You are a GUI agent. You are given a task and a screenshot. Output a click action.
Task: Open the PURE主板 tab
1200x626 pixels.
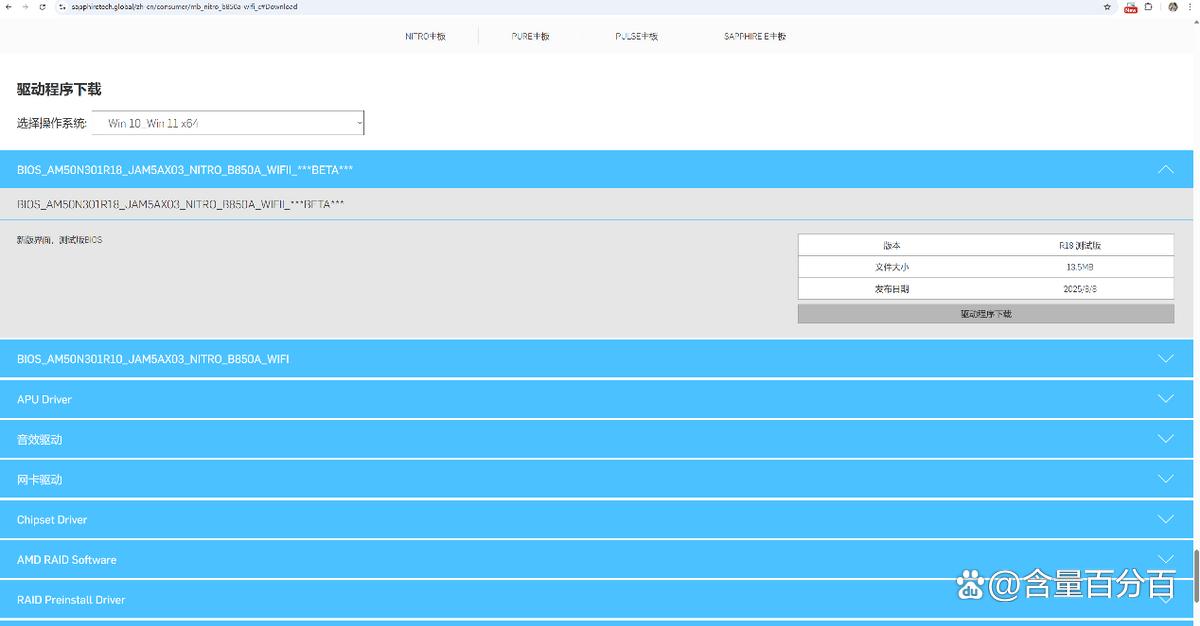point(530,36)
